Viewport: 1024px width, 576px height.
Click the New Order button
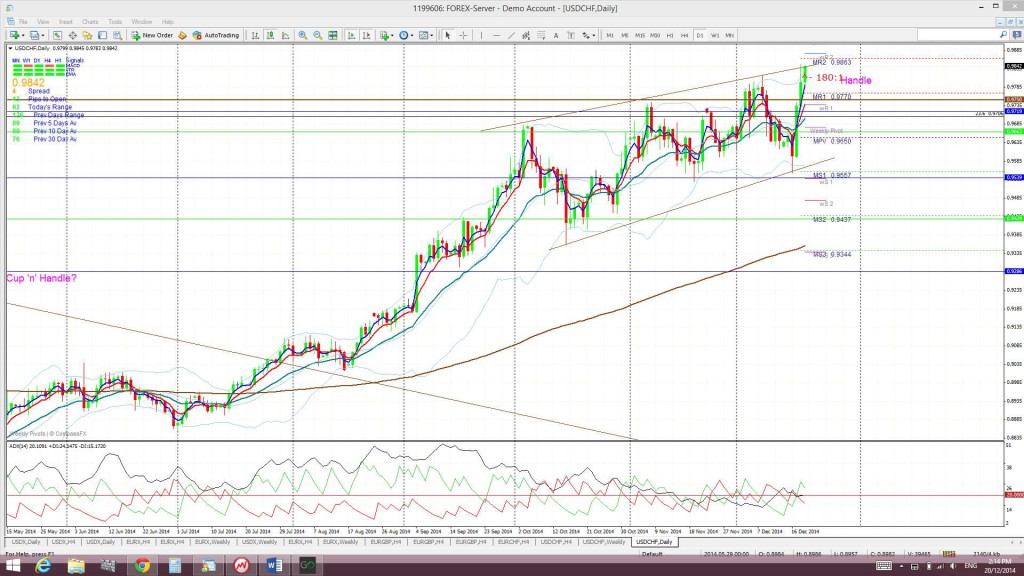152,35
